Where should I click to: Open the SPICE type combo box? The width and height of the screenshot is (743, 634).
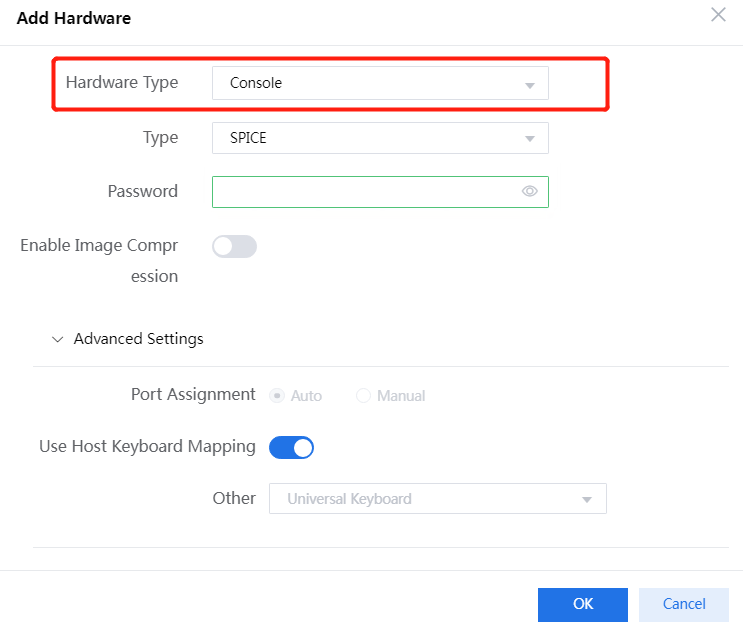370,138
